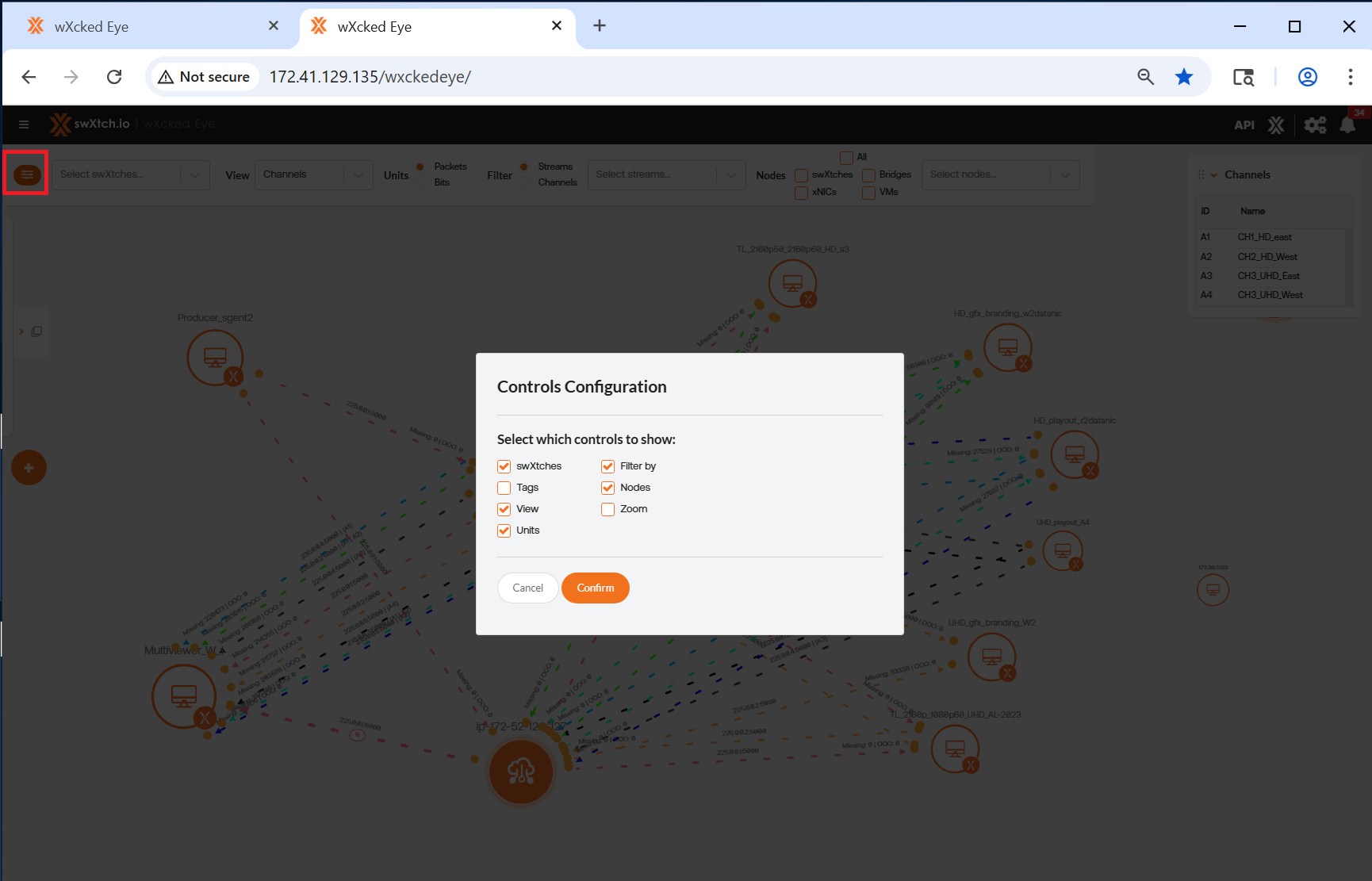Image resolution: width=1372 pixels, height=881 pixels.
Task: Cancel the Controls Configuration dialog
Action: coord(527,588)
